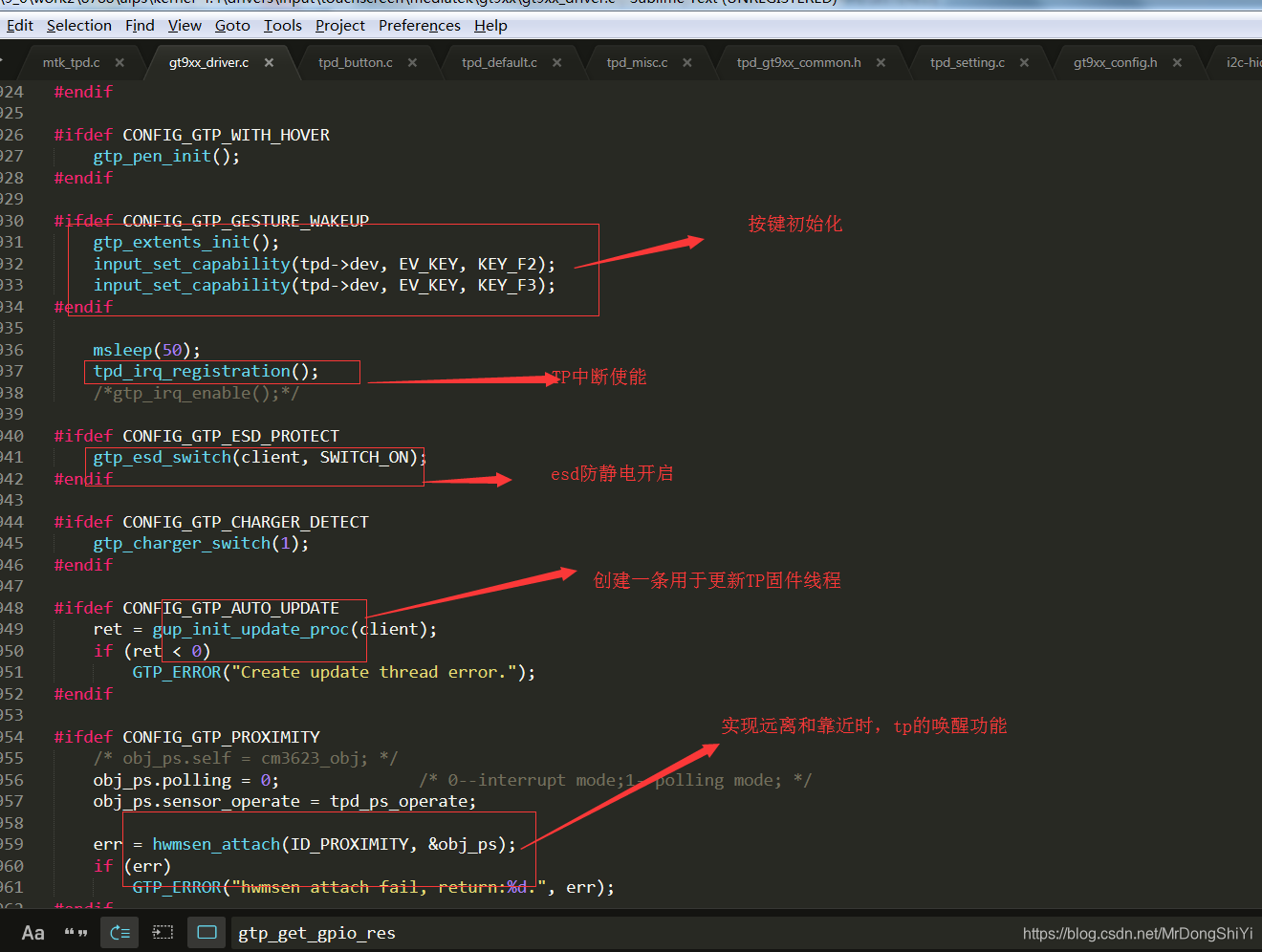The width and height of the screenshot is (1262, 952).
Task: Select the gt9xx_driver.c tab
Action: (208, 62)
